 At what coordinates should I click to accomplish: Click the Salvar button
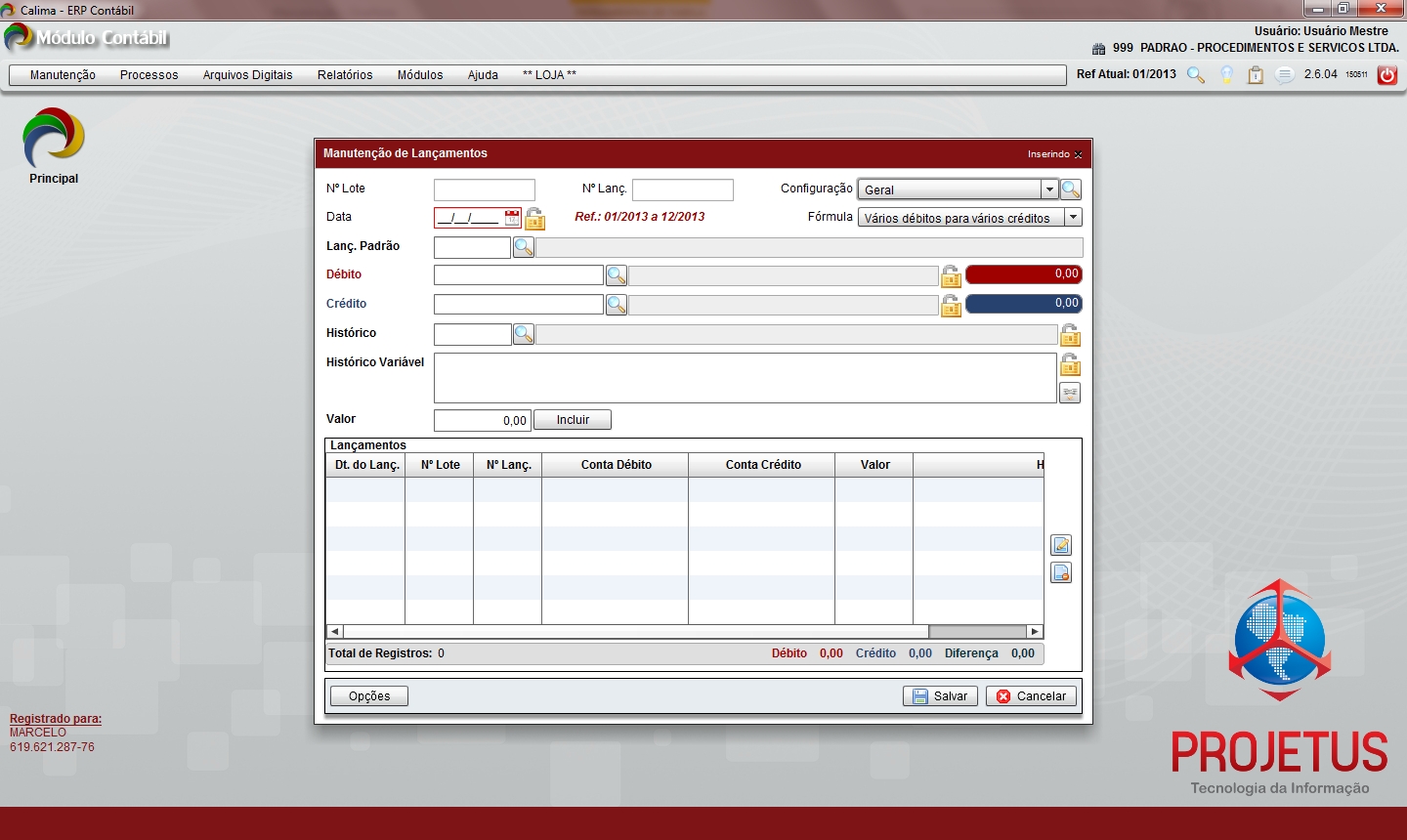[x=940, y=696]
